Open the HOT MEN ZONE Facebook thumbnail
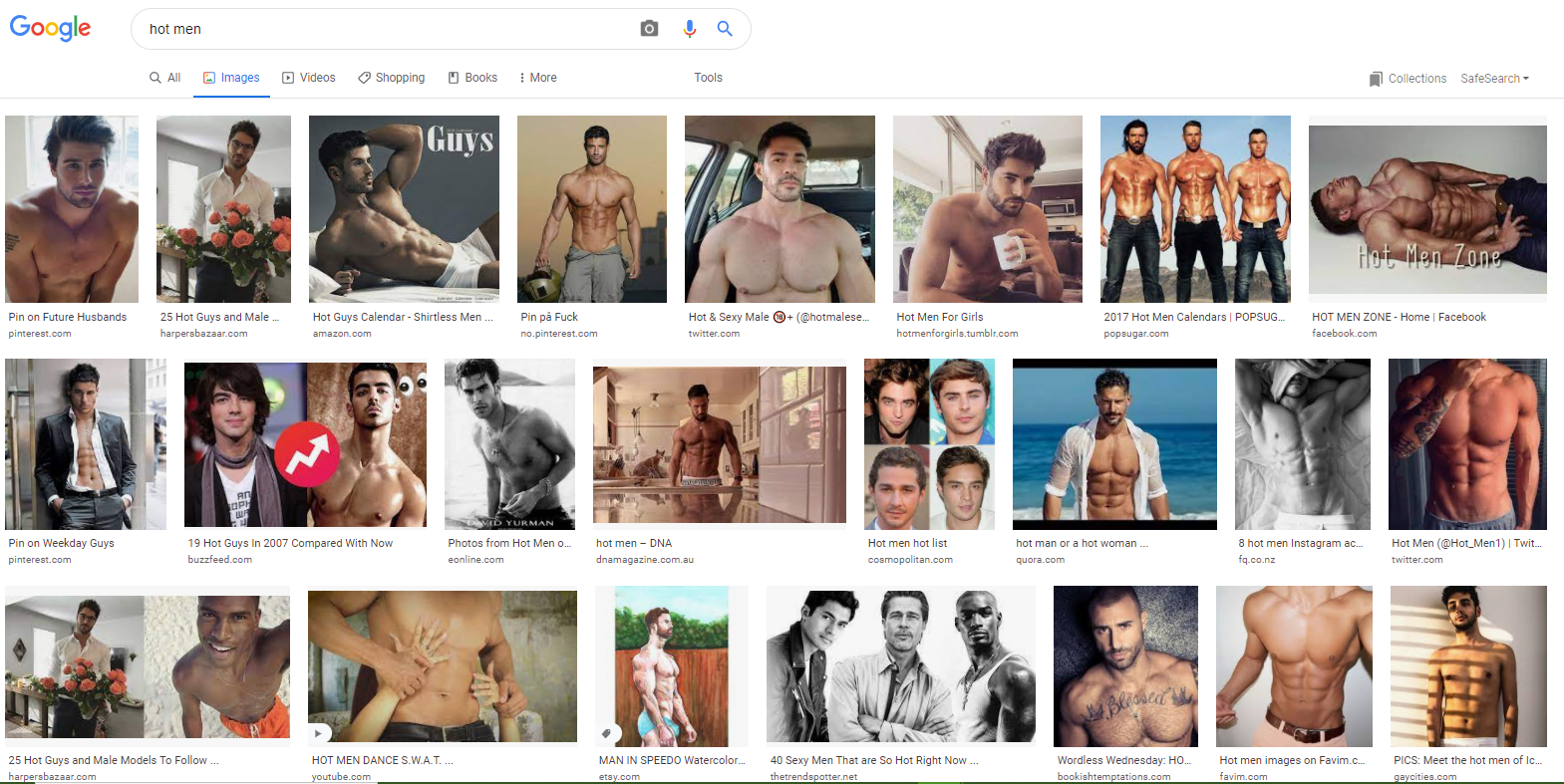 1427,209
